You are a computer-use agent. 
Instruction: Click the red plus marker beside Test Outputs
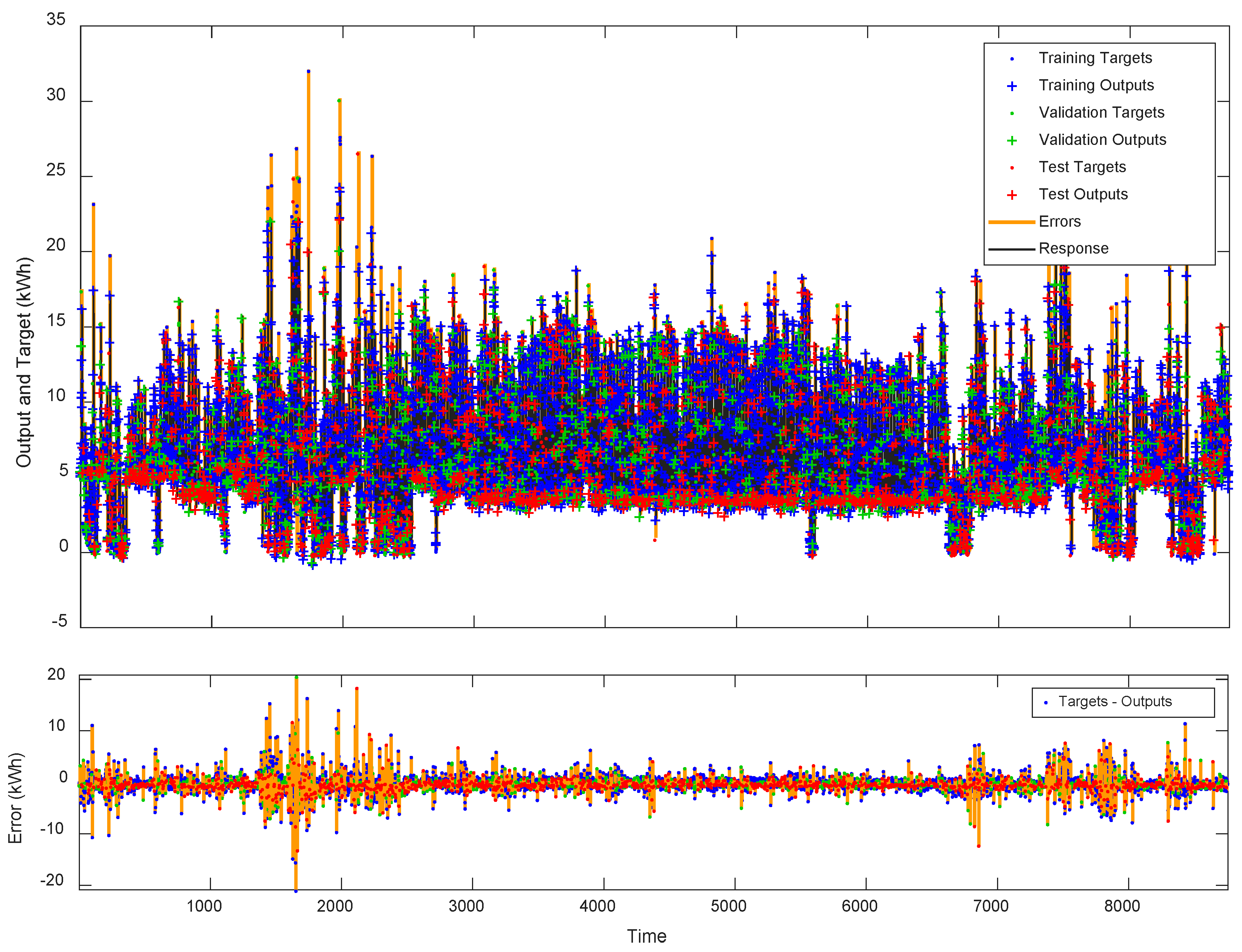(x=1012, y=195)
